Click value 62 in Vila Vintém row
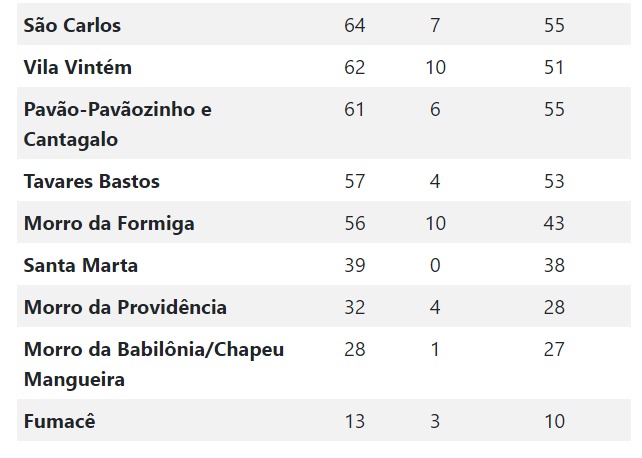The height and width of the screenshot is (458, 642). coord(355,68)
